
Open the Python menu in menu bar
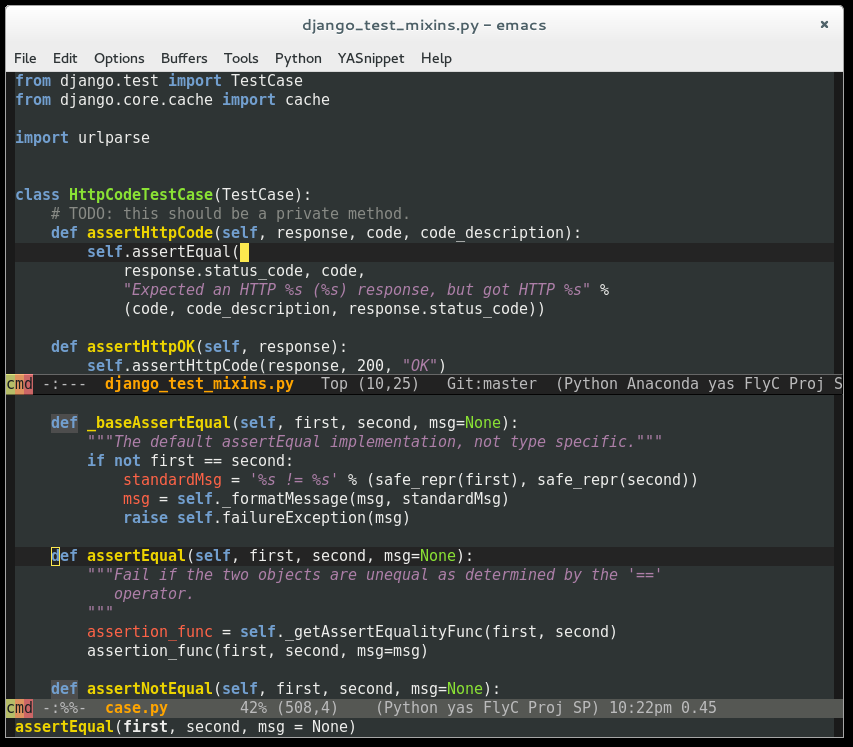(298, 58)
